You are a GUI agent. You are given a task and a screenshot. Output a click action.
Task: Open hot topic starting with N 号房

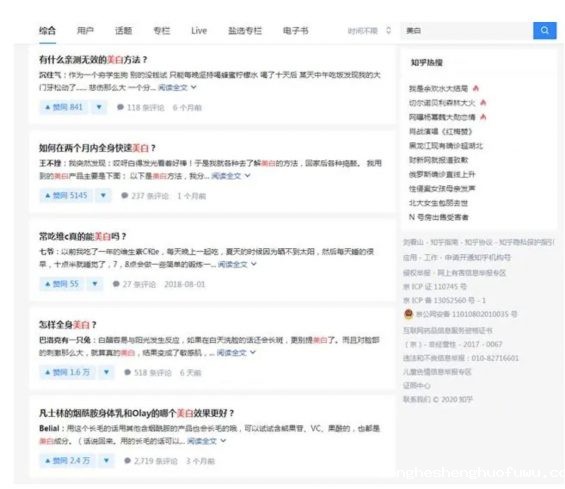coord(439,217)
